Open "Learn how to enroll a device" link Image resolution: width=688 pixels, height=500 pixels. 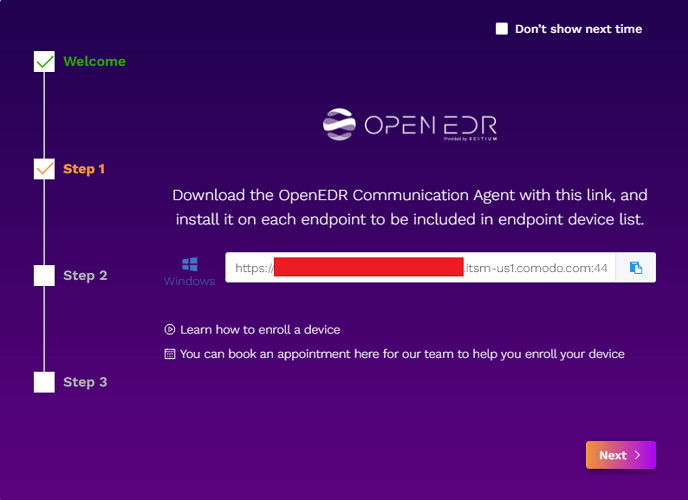pyautogui.click(x=260, y=329)
